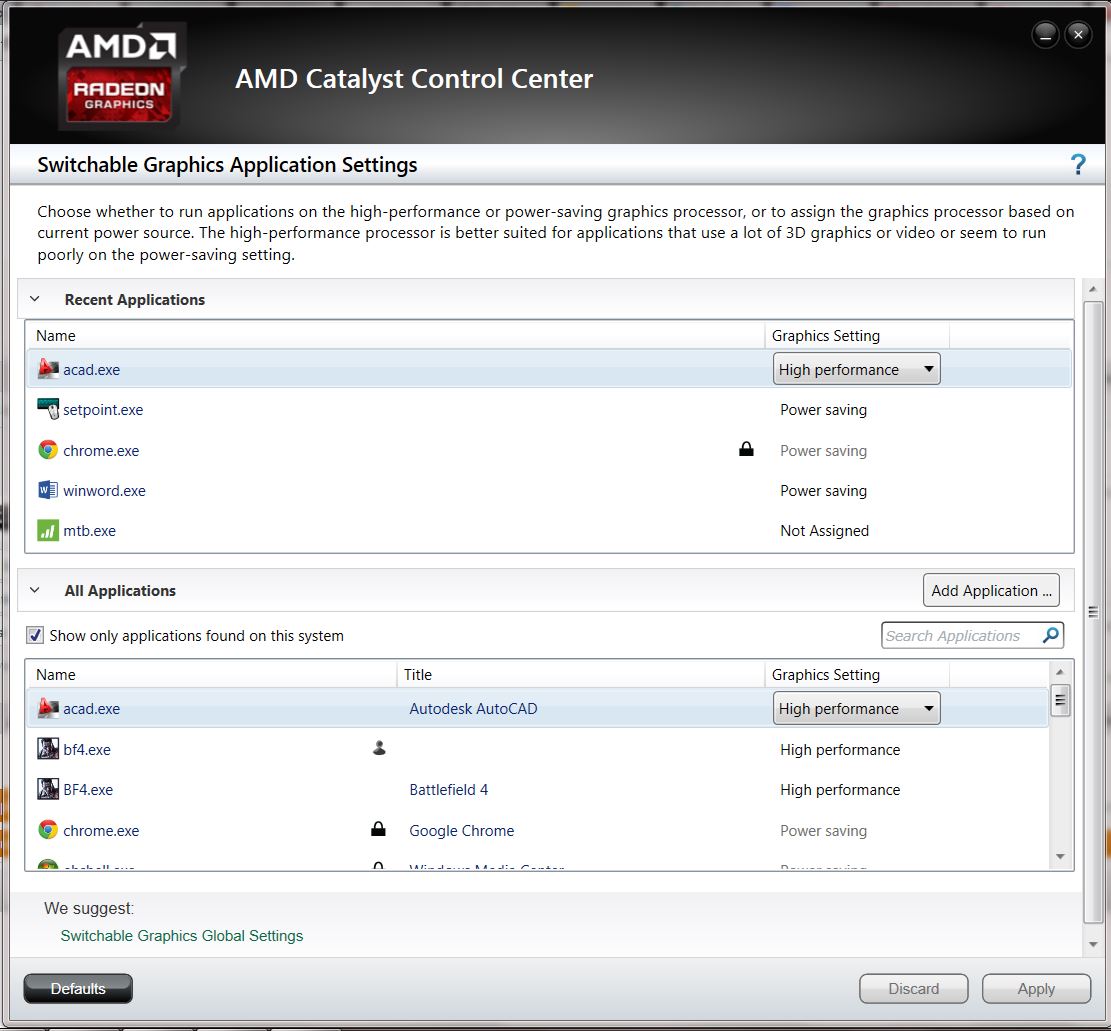Click Power saving setting for Google Chrome
1111x1031 pixels.
[x=823, y=830]
